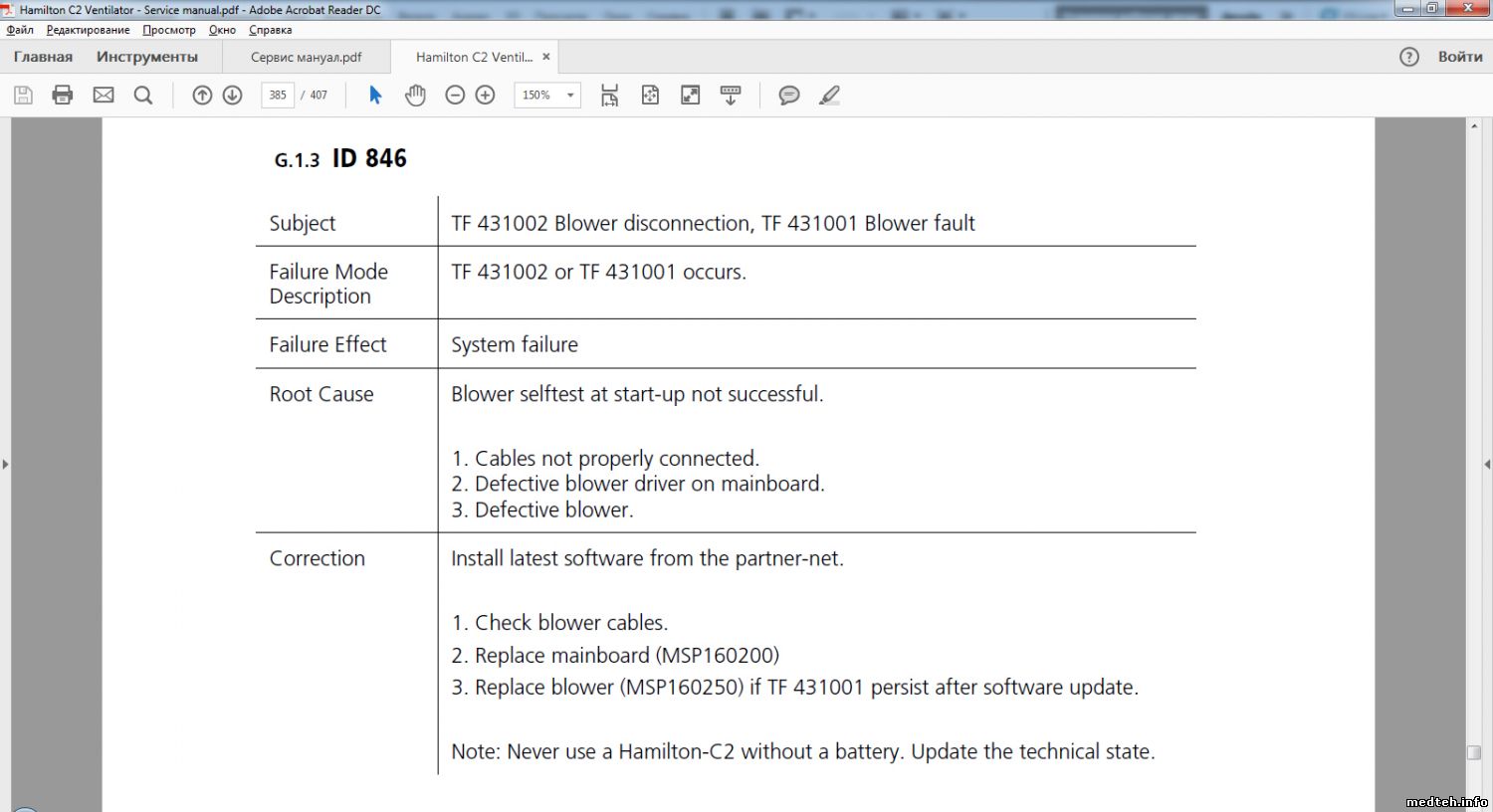Open the 150% zoom level dropdown
The image size is (1493, 812).
tap(570, 96)
